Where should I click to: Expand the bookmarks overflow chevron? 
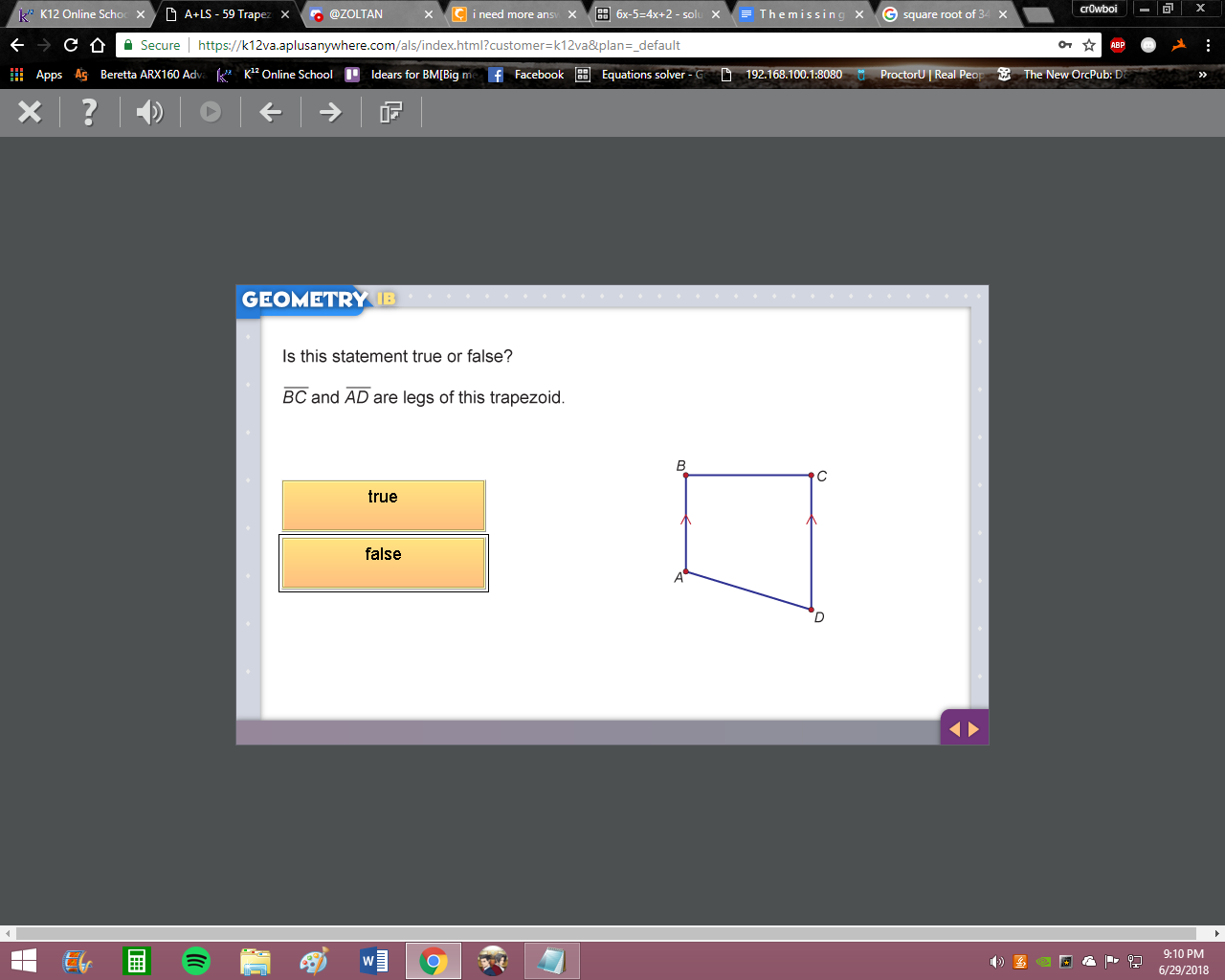1203,75
